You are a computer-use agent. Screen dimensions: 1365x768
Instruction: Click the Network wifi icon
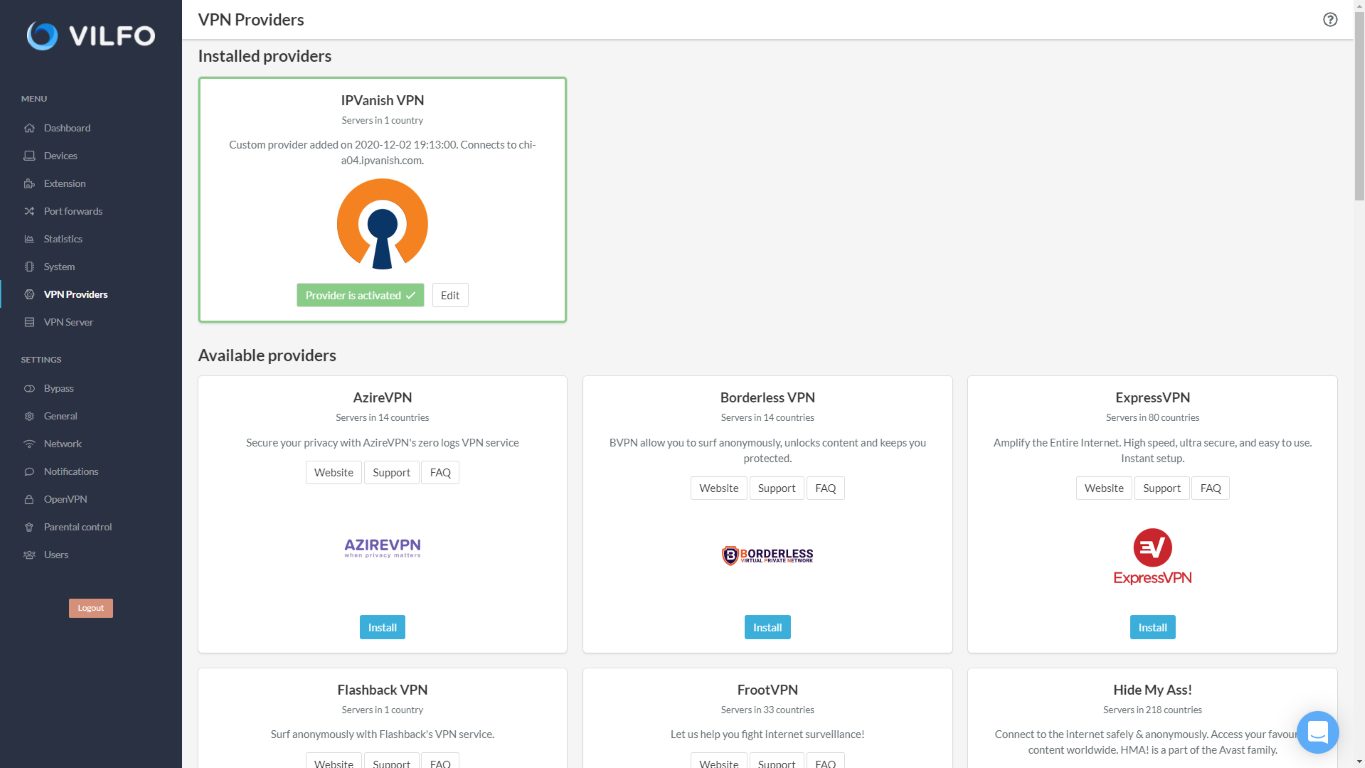click(30, 444)
